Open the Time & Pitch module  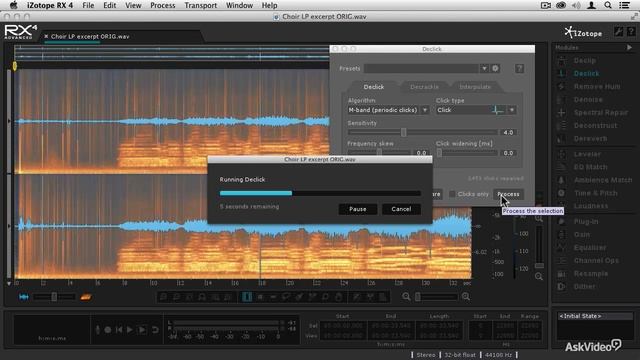tap(596, 193)
